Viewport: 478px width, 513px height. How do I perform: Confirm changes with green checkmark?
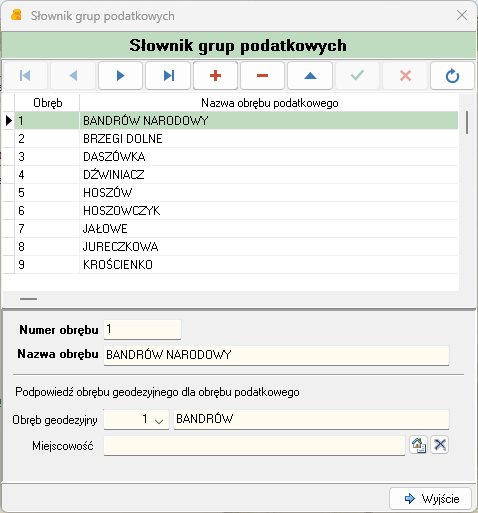pyautogui.click(x=357, y=76)
